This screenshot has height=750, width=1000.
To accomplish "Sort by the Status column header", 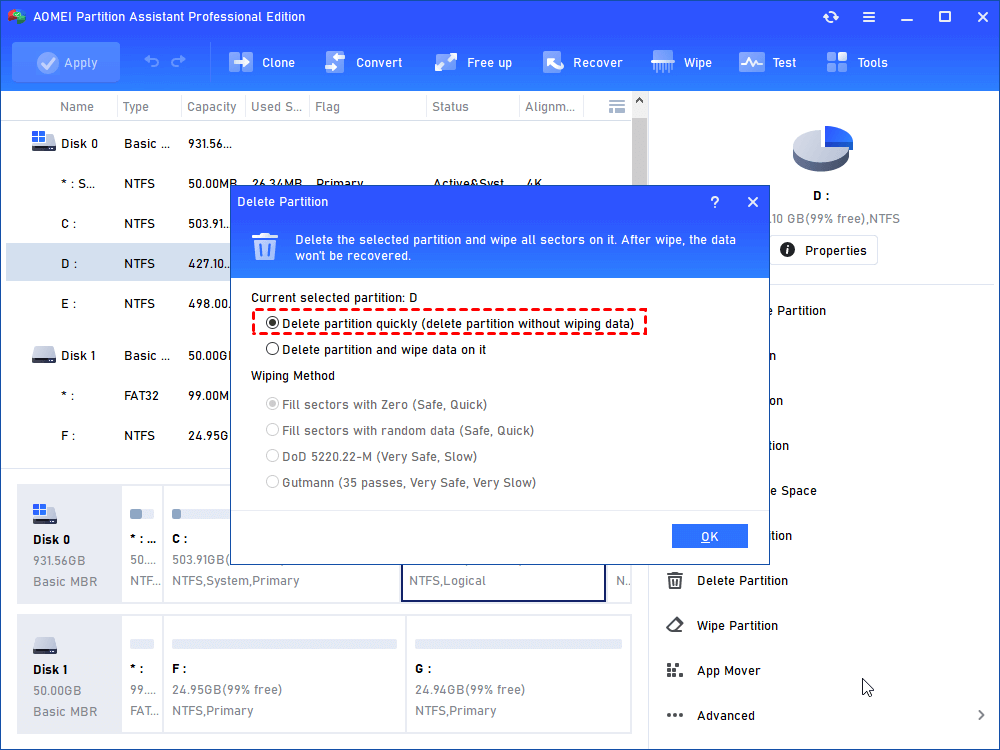I will click(x=450, y=107).
